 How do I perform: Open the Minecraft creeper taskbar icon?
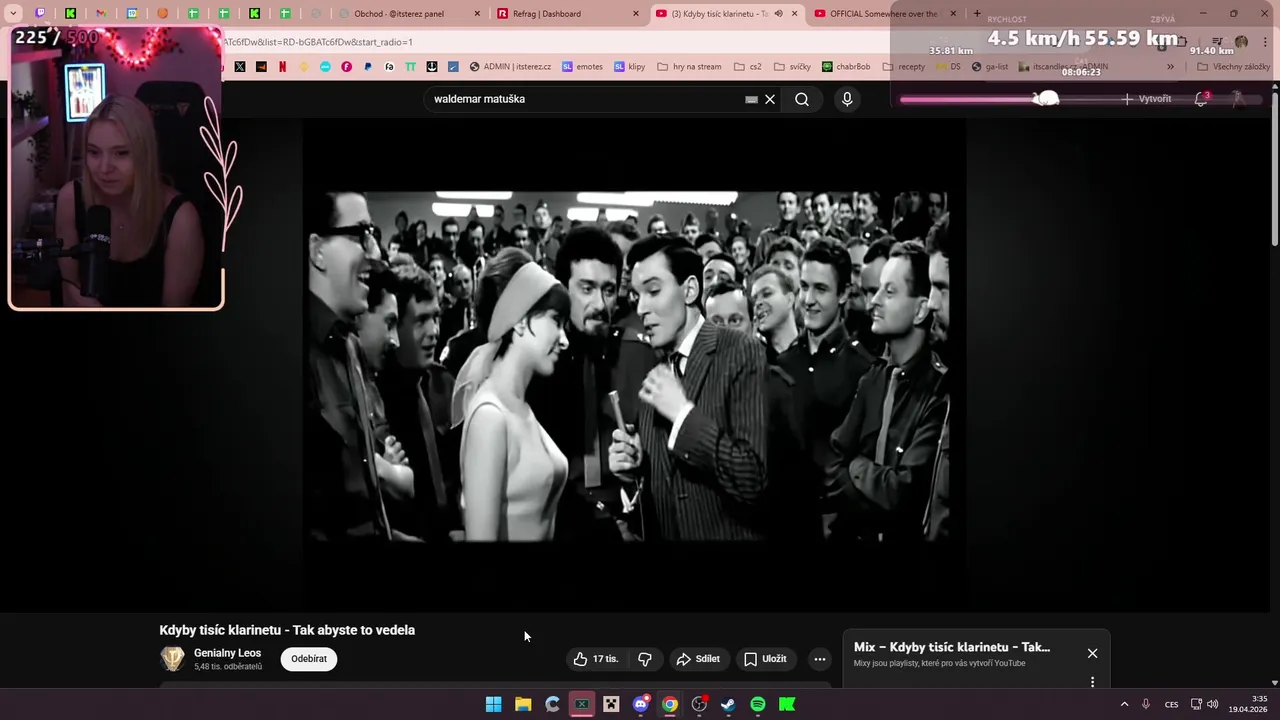pos(611,704)
